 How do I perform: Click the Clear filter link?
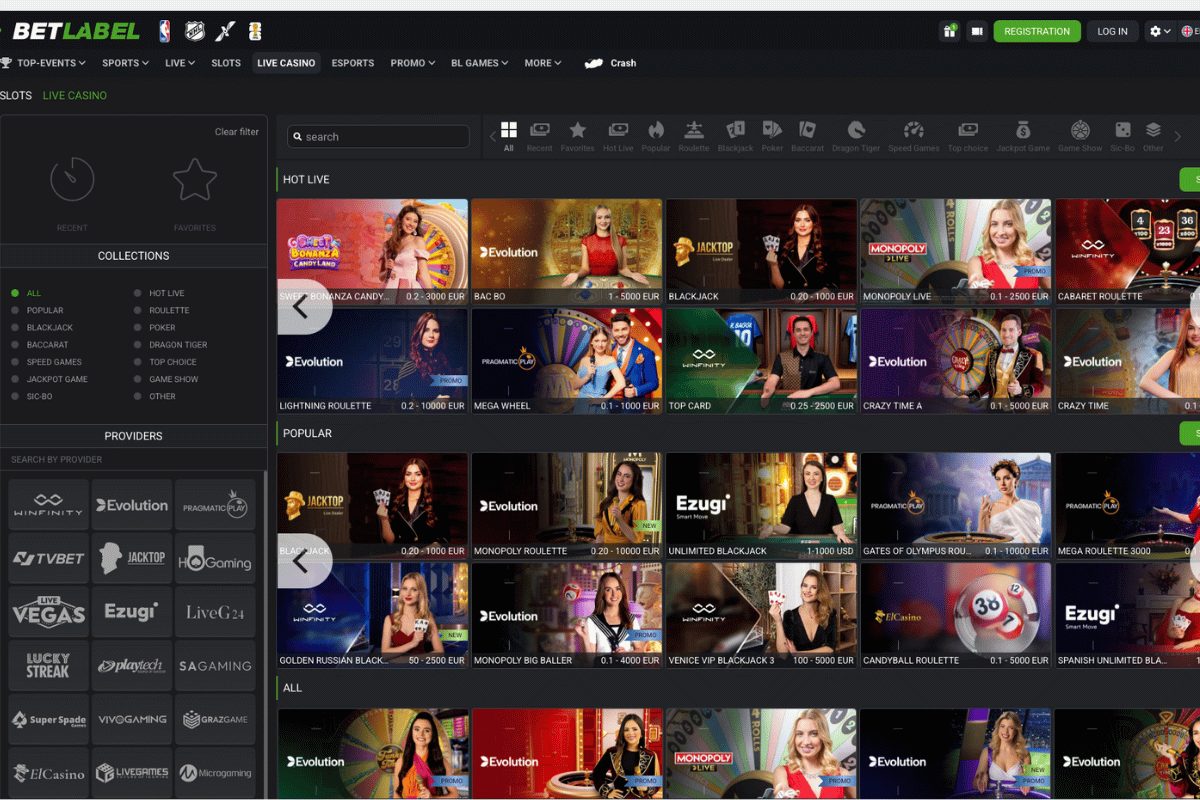pyautogui.click(x=237, y=132)
